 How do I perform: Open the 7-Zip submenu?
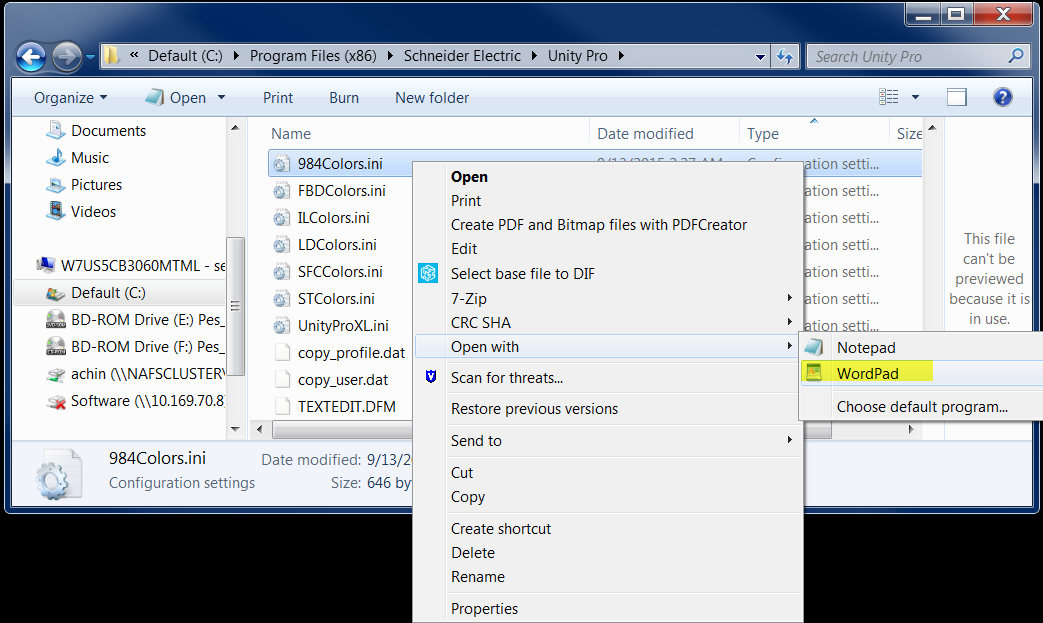608,299
